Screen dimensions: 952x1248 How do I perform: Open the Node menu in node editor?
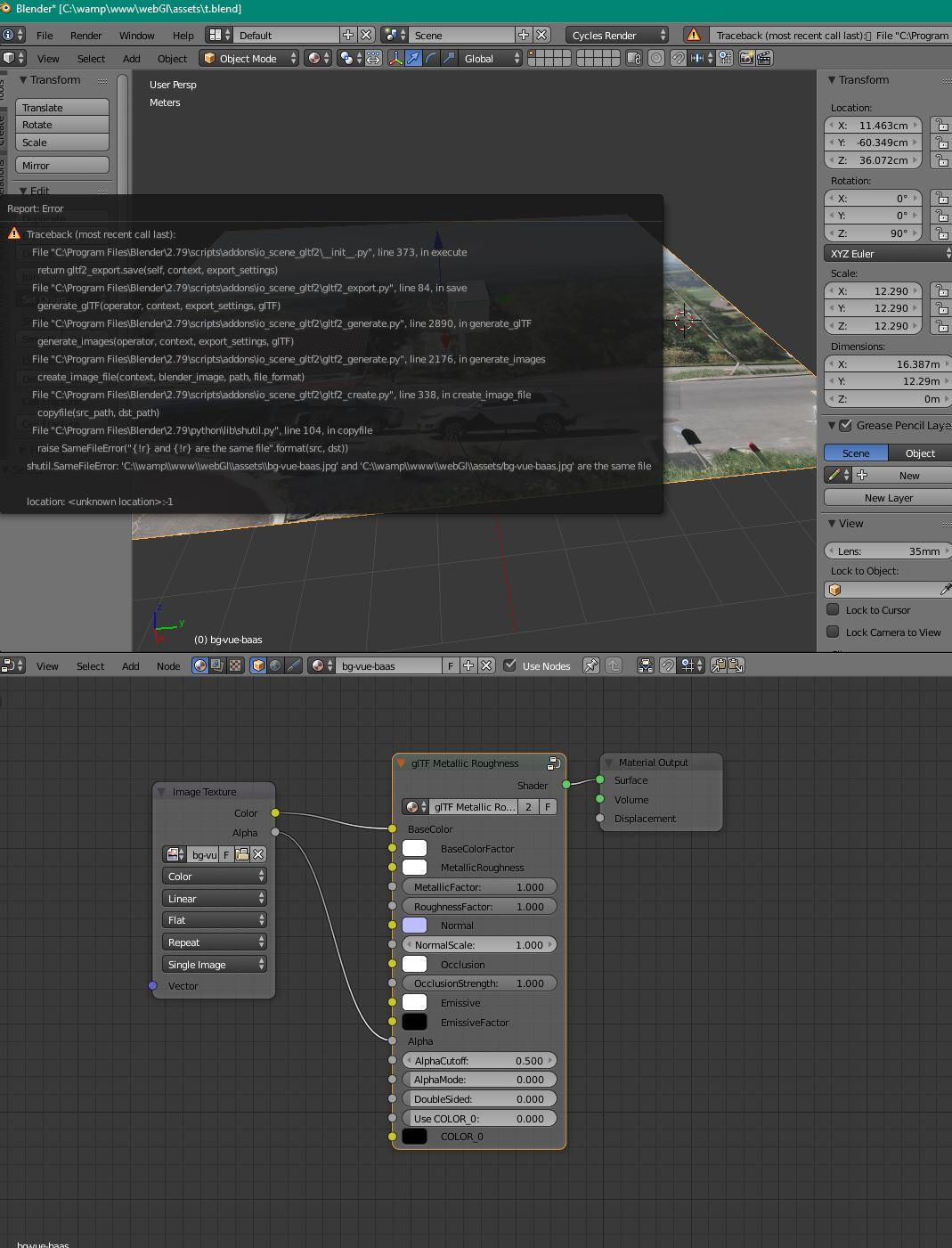(168, 665)
